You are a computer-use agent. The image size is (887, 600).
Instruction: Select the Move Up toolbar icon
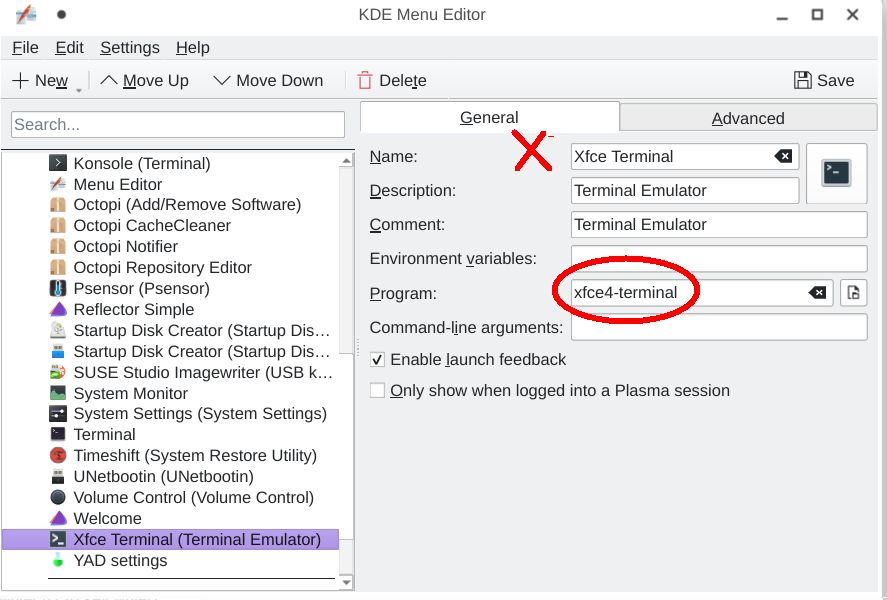[106, 80]
